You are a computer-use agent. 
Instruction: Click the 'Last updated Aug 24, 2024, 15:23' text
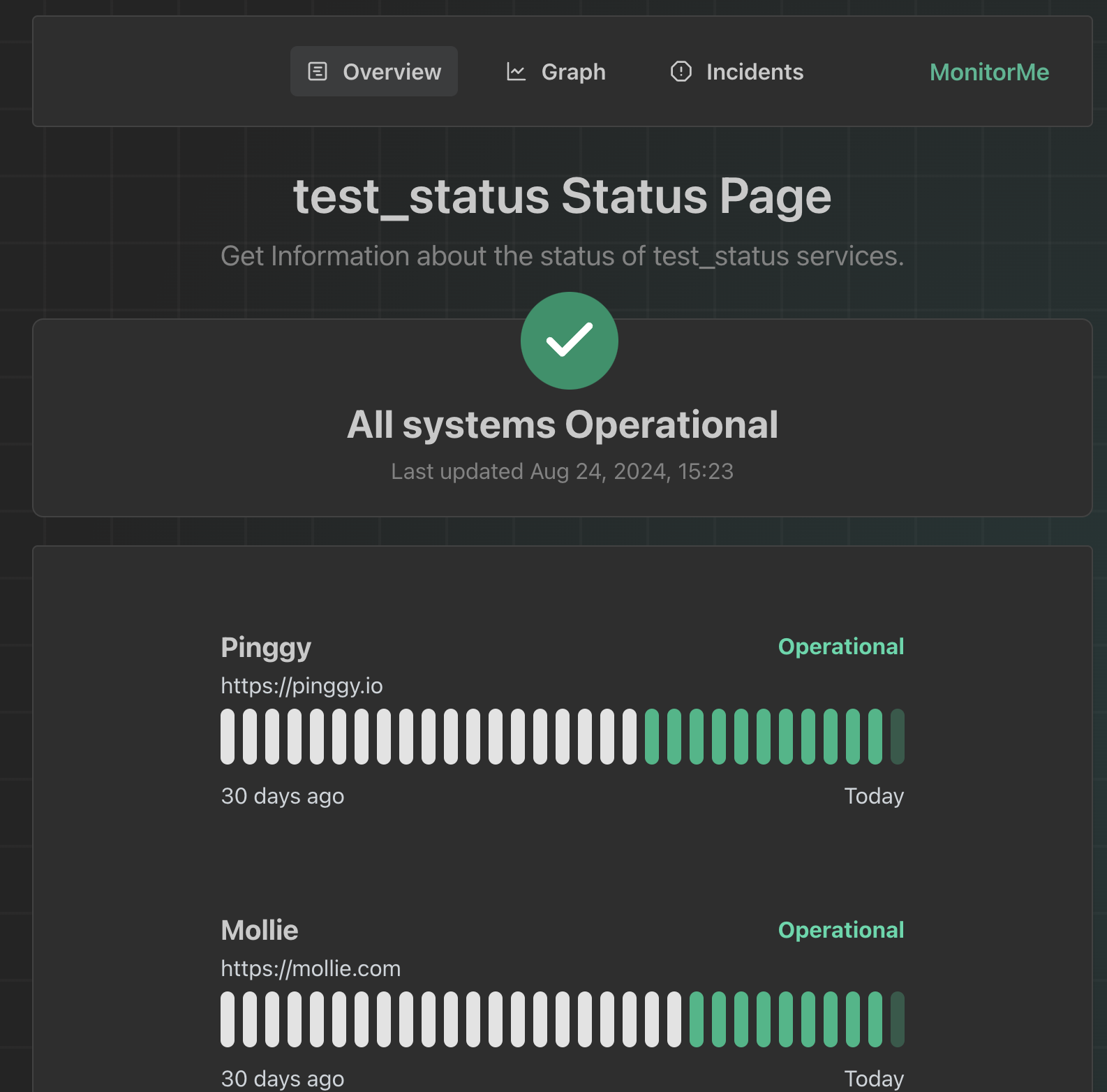[x=563, y=471]
